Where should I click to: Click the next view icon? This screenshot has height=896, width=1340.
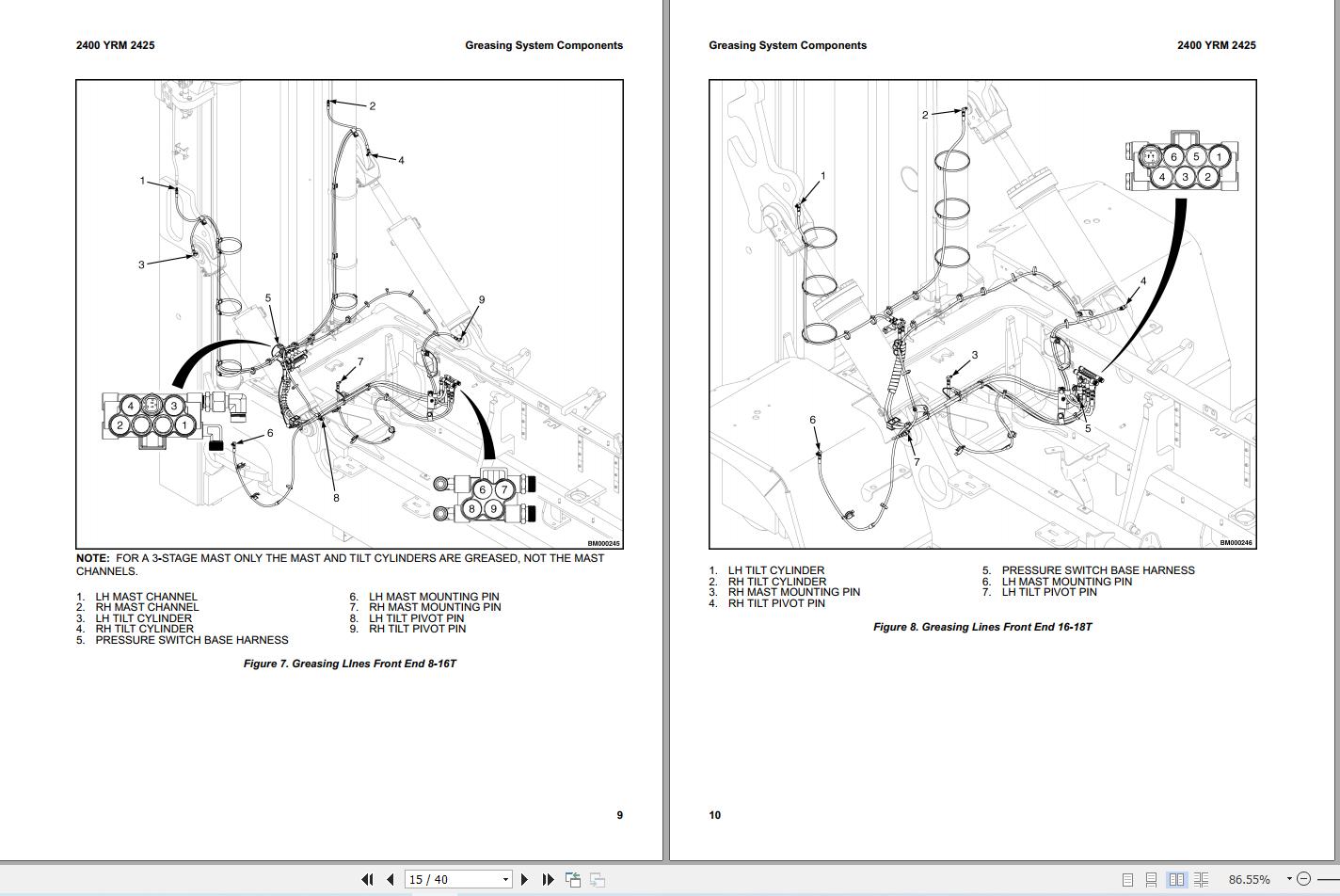point(597,879)
